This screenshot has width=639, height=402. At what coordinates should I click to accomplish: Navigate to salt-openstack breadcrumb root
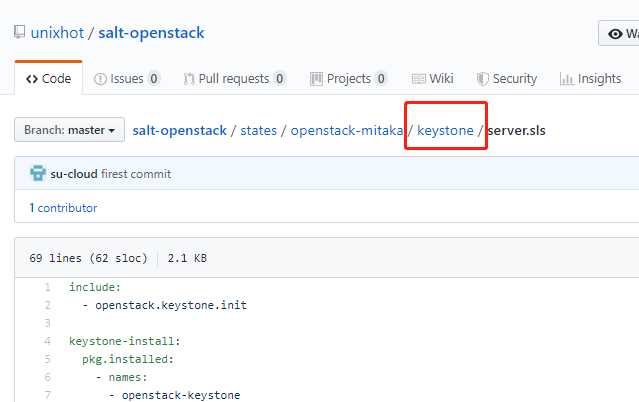[x=179, y=130]
